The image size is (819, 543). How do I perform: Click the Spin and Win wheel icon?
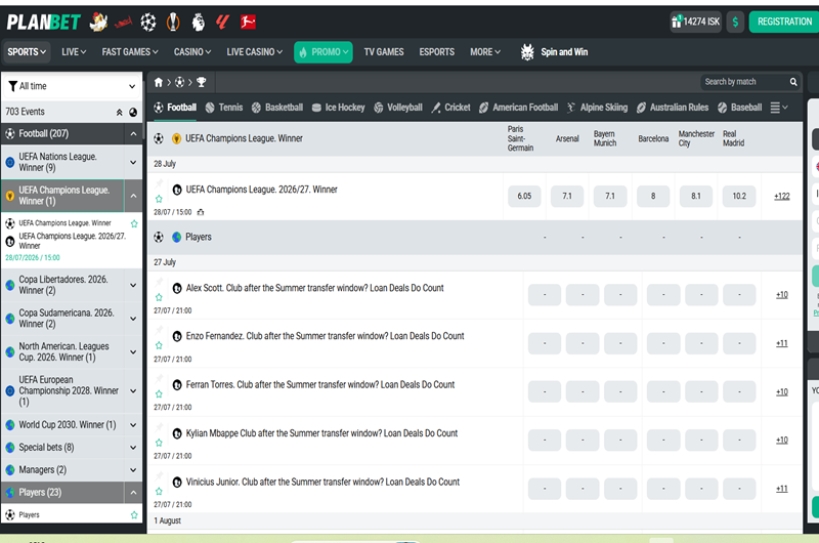tap(528, 52)
